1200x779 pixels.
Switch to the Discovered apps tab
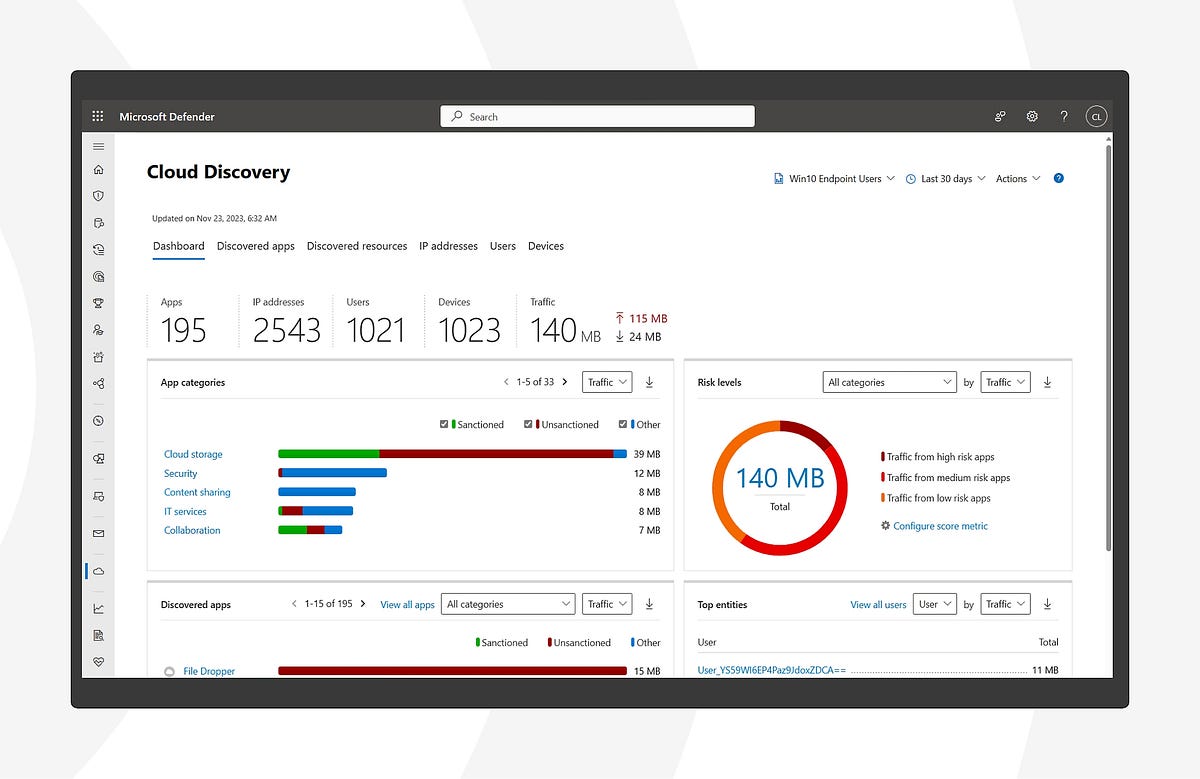[255, 246]
